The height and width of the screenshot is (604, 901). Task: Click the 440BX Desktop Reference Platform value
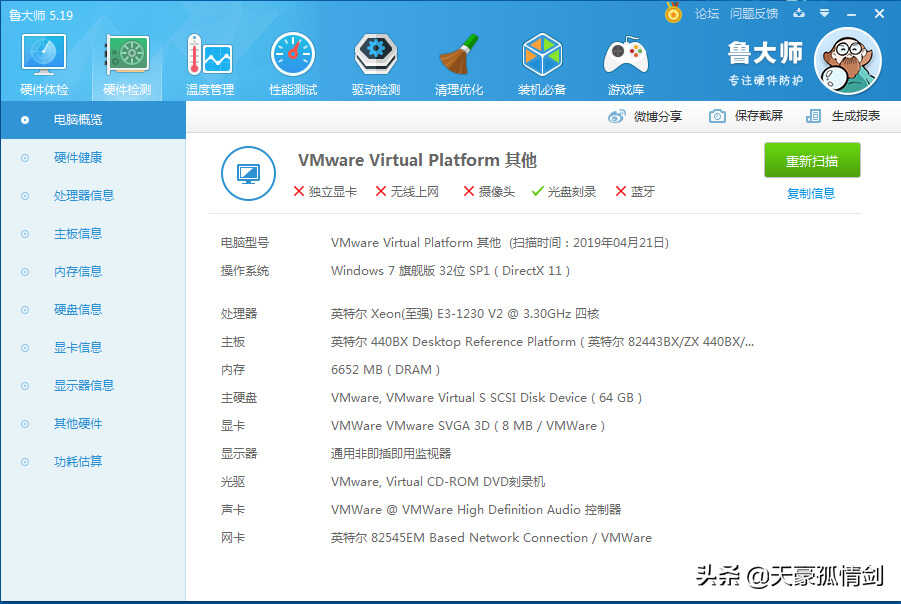542,342
